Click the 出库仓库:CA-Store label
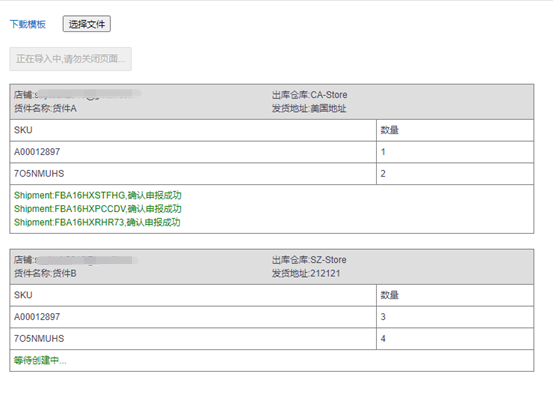Viewport: 553px width, 407px height. (x=309, y=95)
